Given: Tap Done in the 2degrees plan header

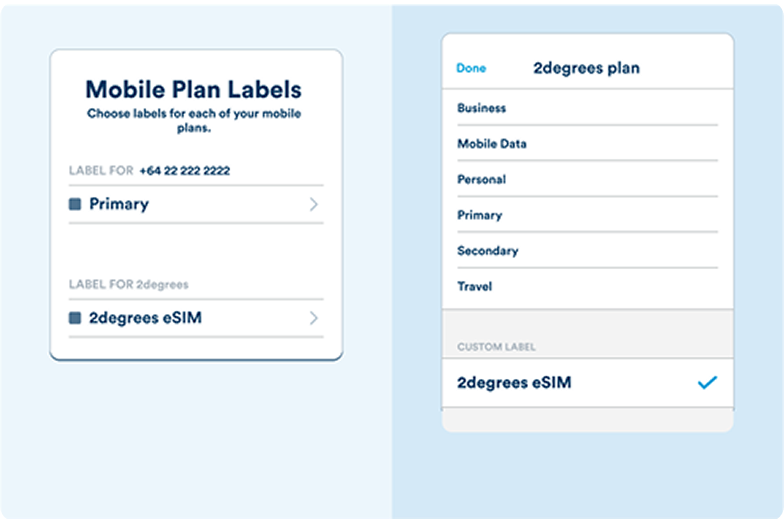Looking at the screenshot, I should tap(471, 68).
